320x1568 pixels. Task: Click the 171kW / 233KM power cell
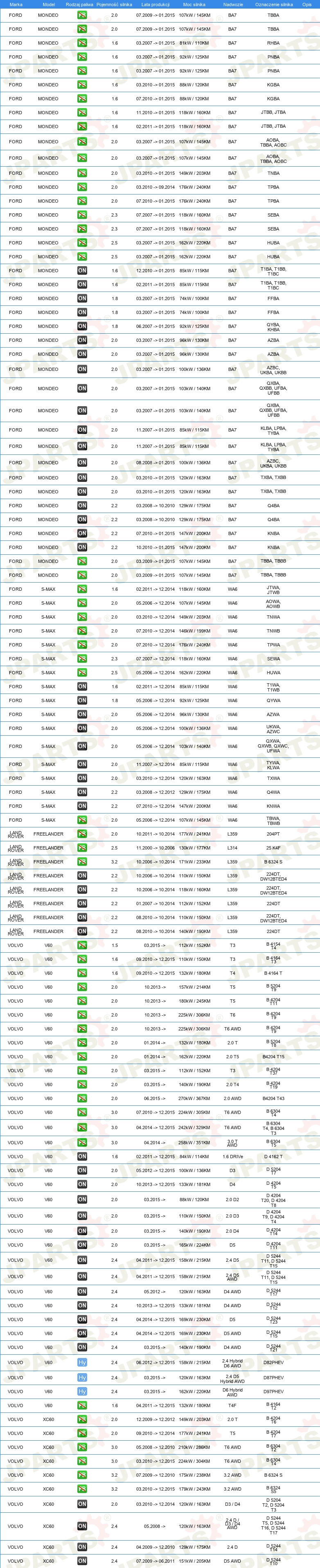click(x=194, y=862)
